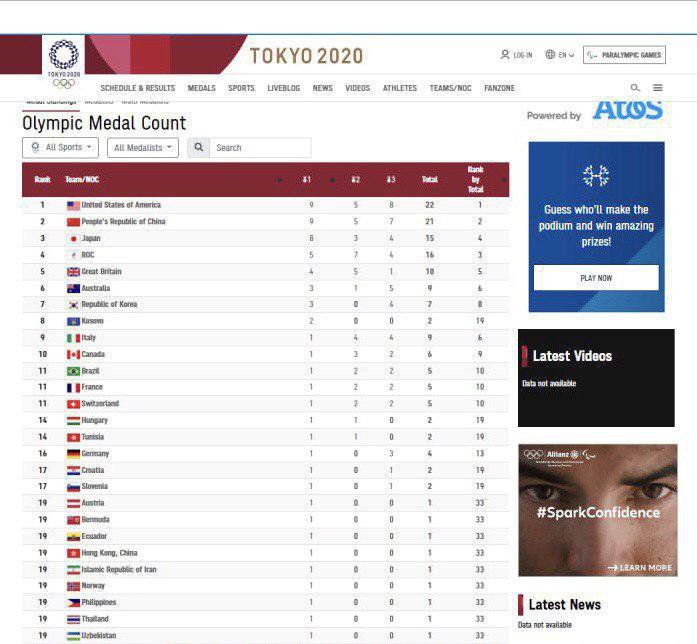Expand the All Medalists dropdown

click(143, 148)
